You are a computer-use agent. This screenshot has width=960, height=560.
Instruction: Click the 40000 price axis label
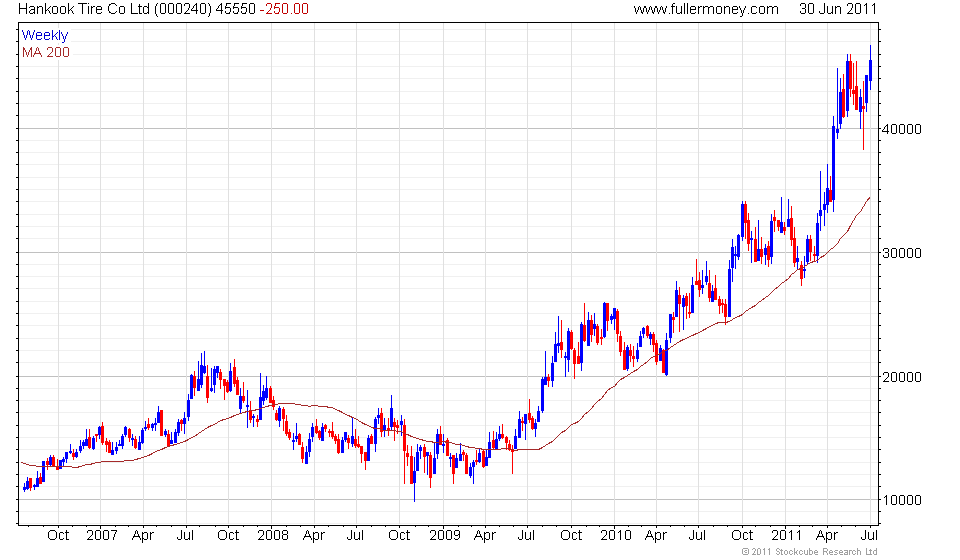point(901,129)
